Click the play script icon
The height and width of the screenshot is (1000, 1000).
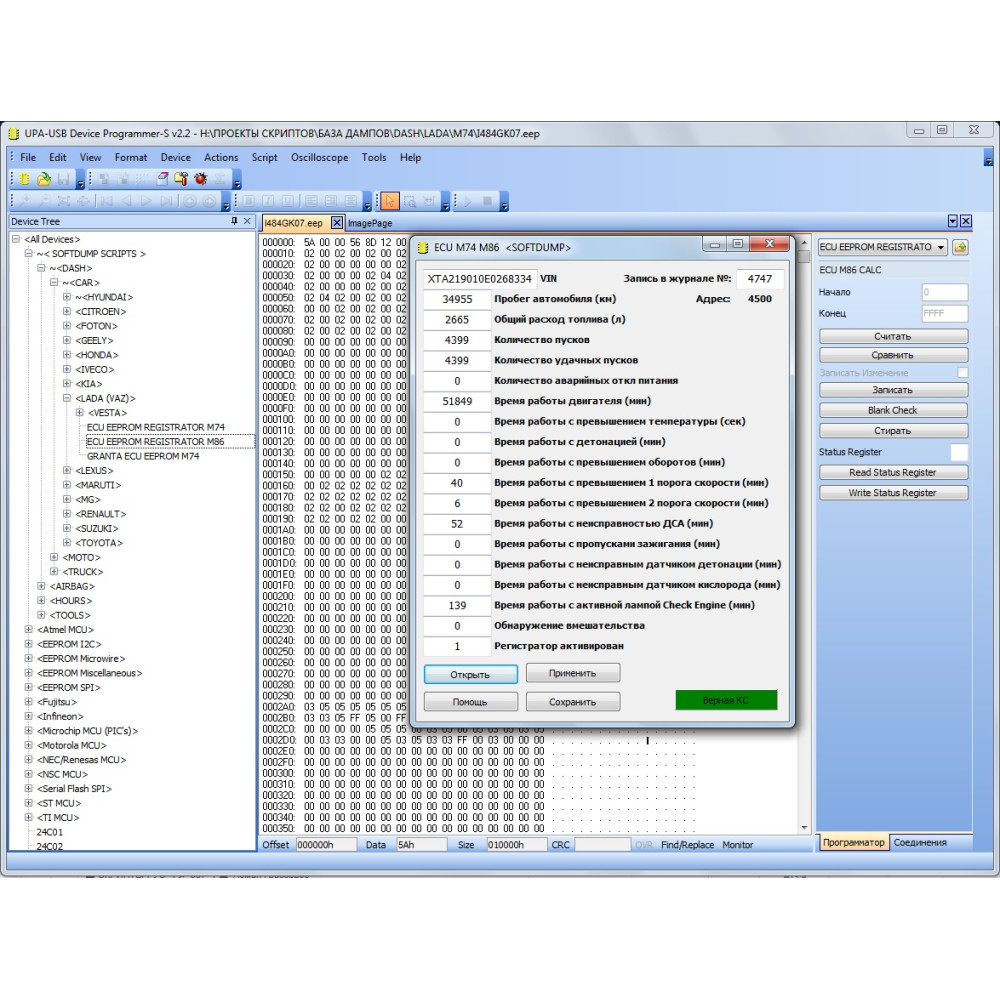[467, 201]
